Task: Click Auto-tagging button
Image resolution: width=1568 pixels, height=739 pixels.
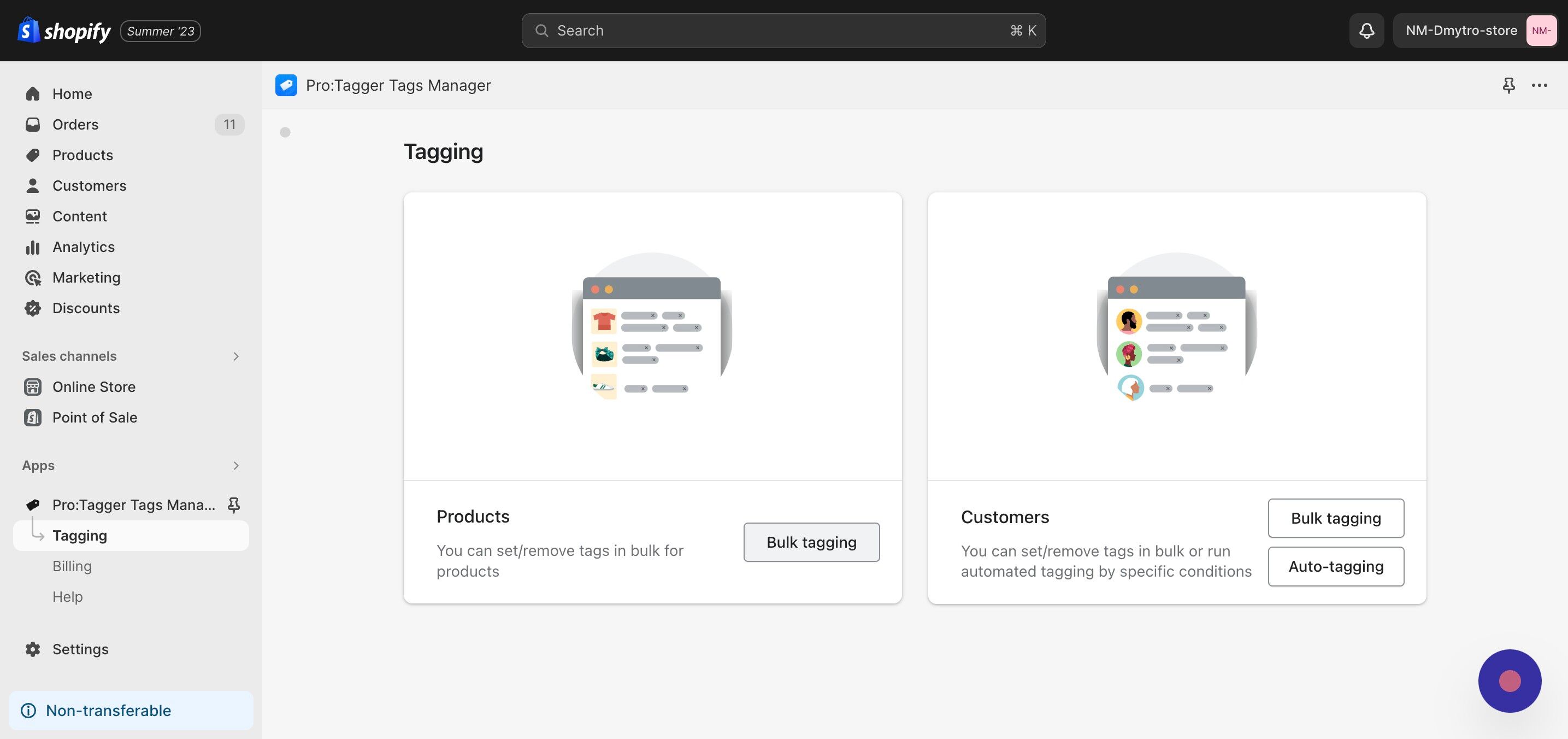Action: [1336, 566]
